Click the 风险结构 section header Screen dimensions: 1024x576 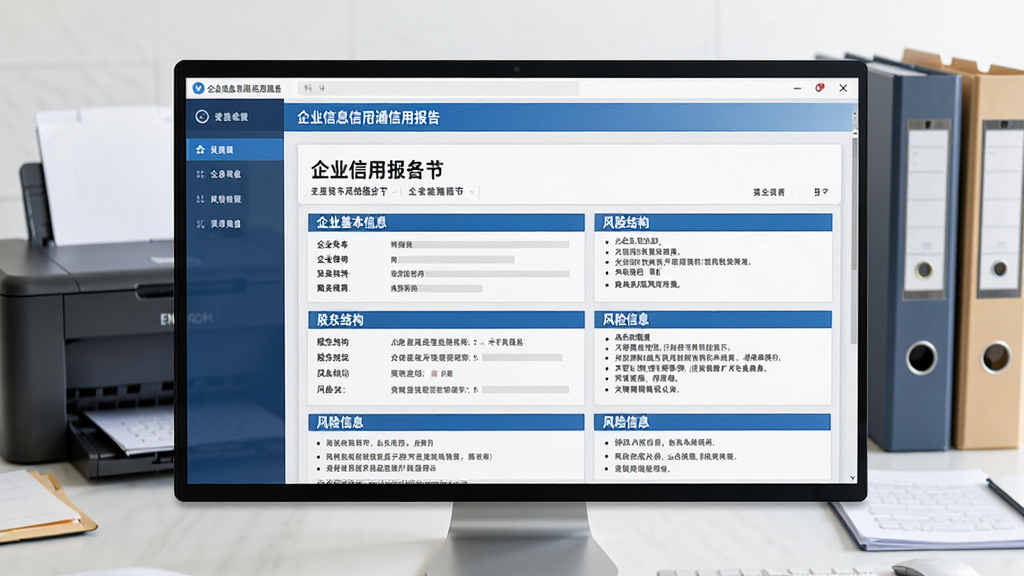[713, 223]
